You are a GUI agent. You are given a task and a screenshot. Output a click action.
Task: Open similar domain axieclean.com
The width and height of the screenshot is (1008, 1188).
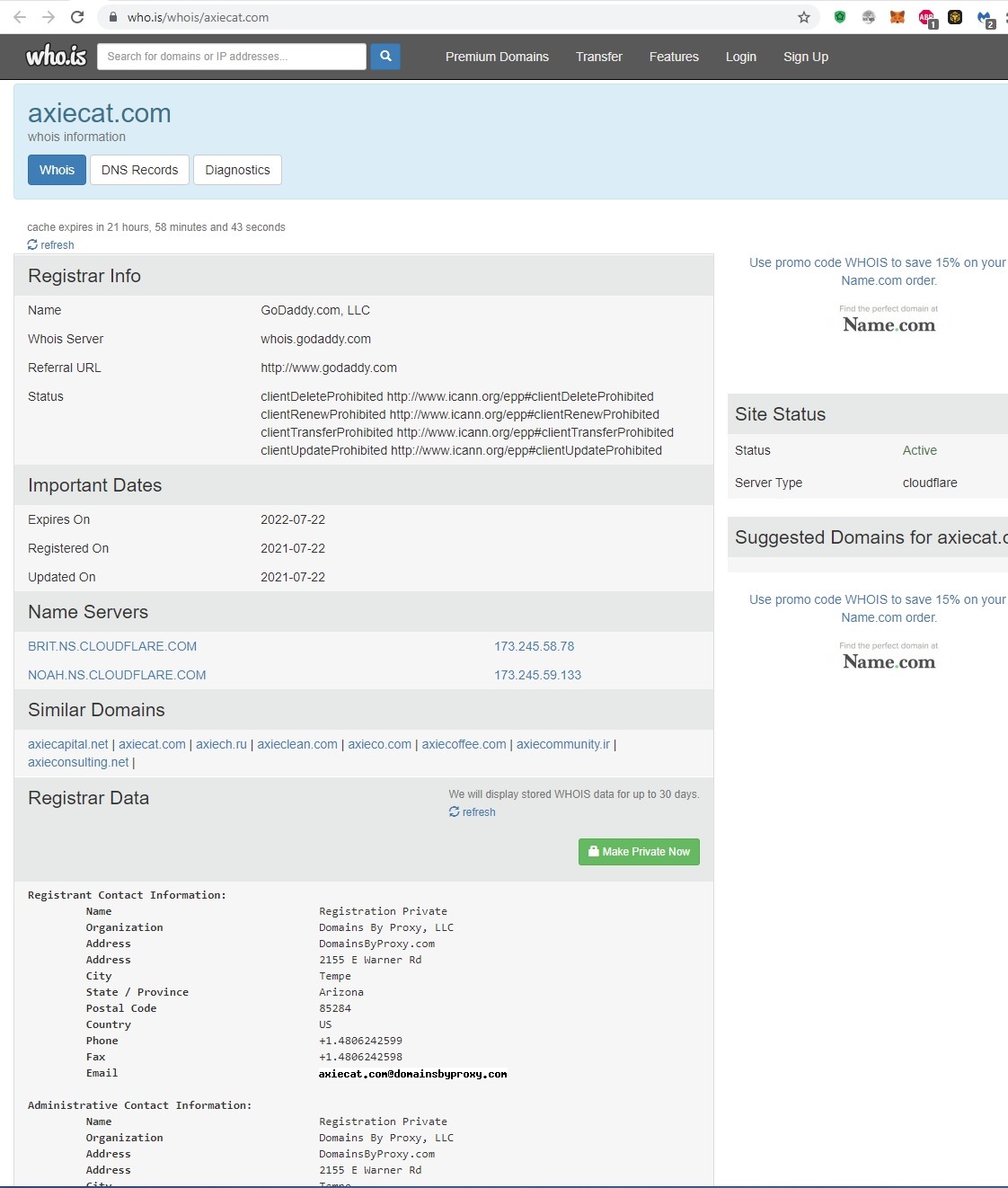coord(297,744)
